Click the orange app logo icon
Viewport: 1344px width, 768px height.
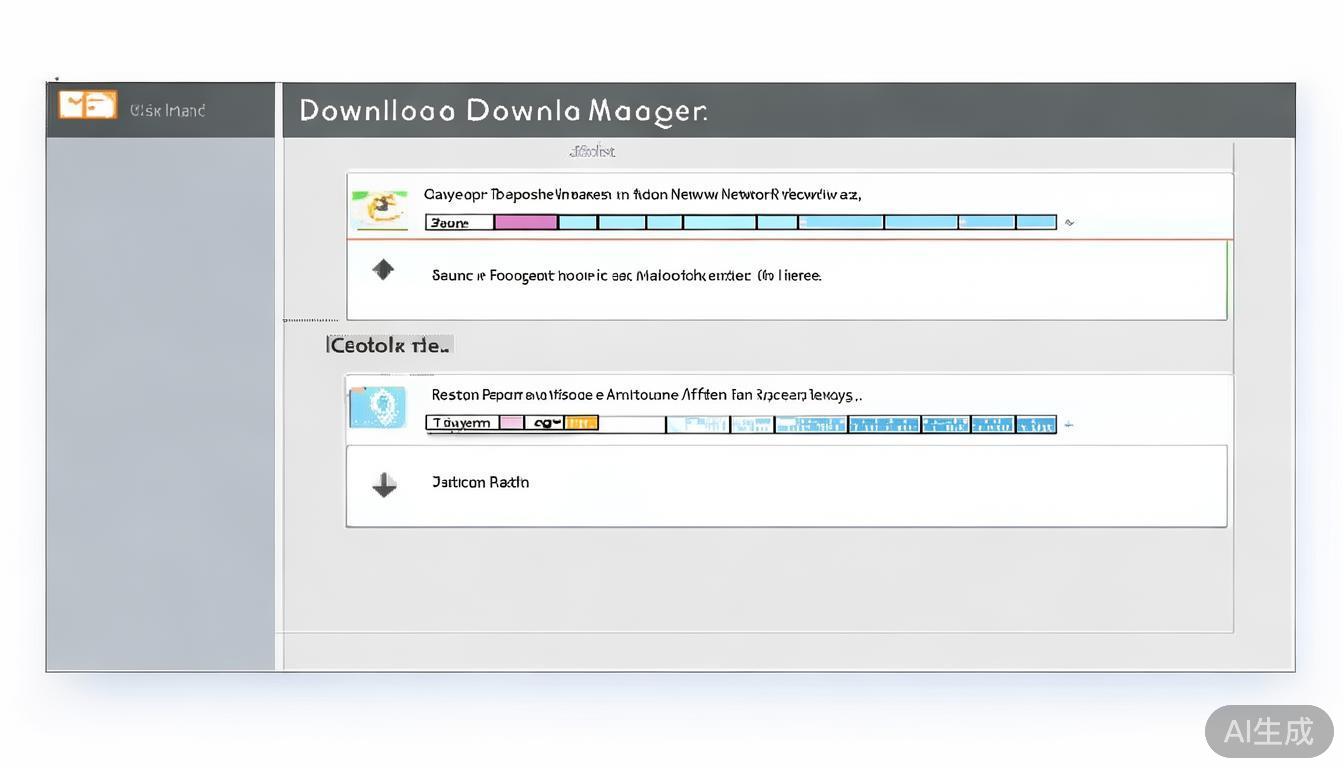[x=87, y=105]
